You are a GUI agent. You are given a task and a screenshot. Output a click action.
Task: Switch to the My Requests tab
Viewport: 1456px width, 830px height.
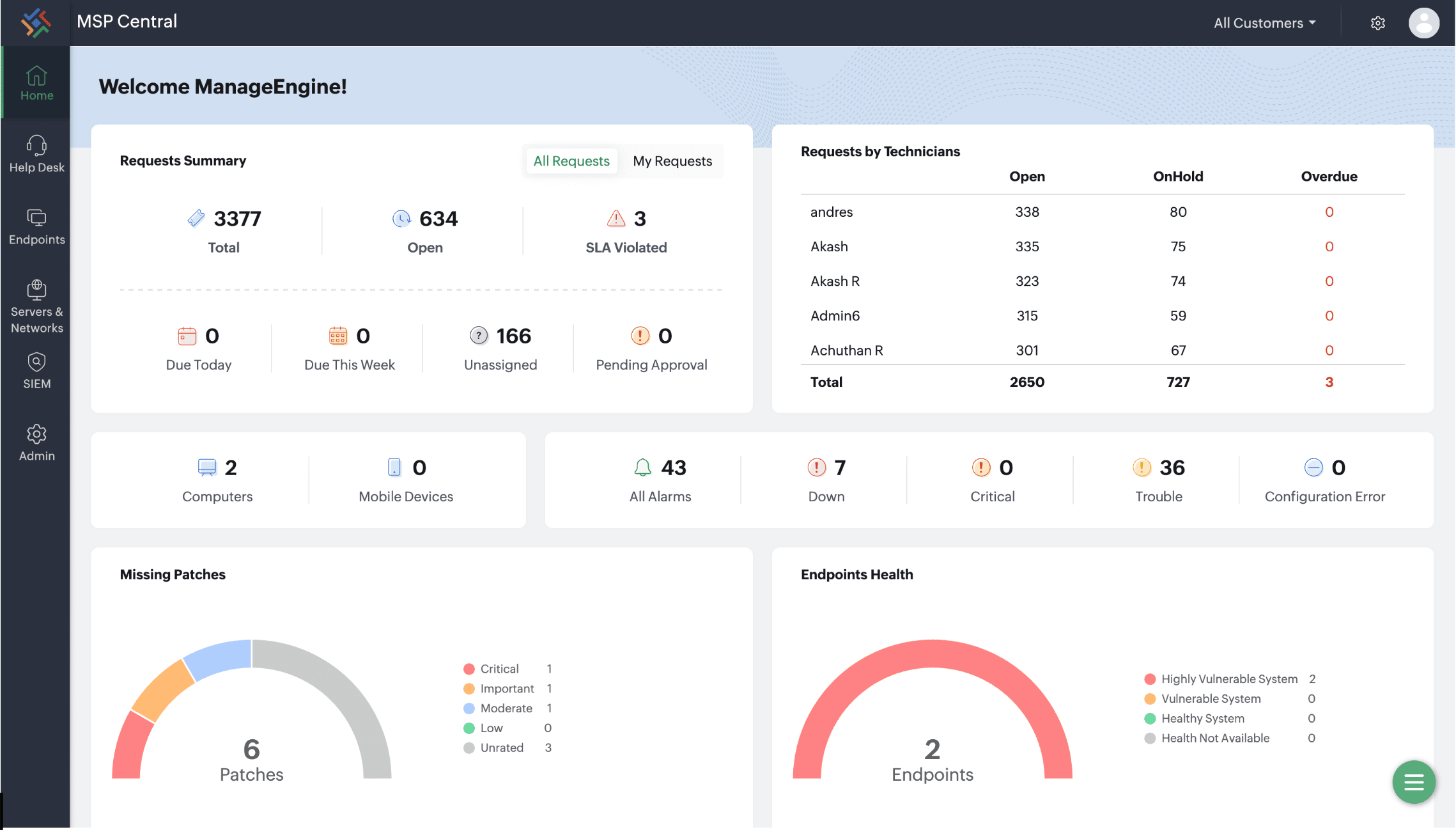tap(672, 161)
